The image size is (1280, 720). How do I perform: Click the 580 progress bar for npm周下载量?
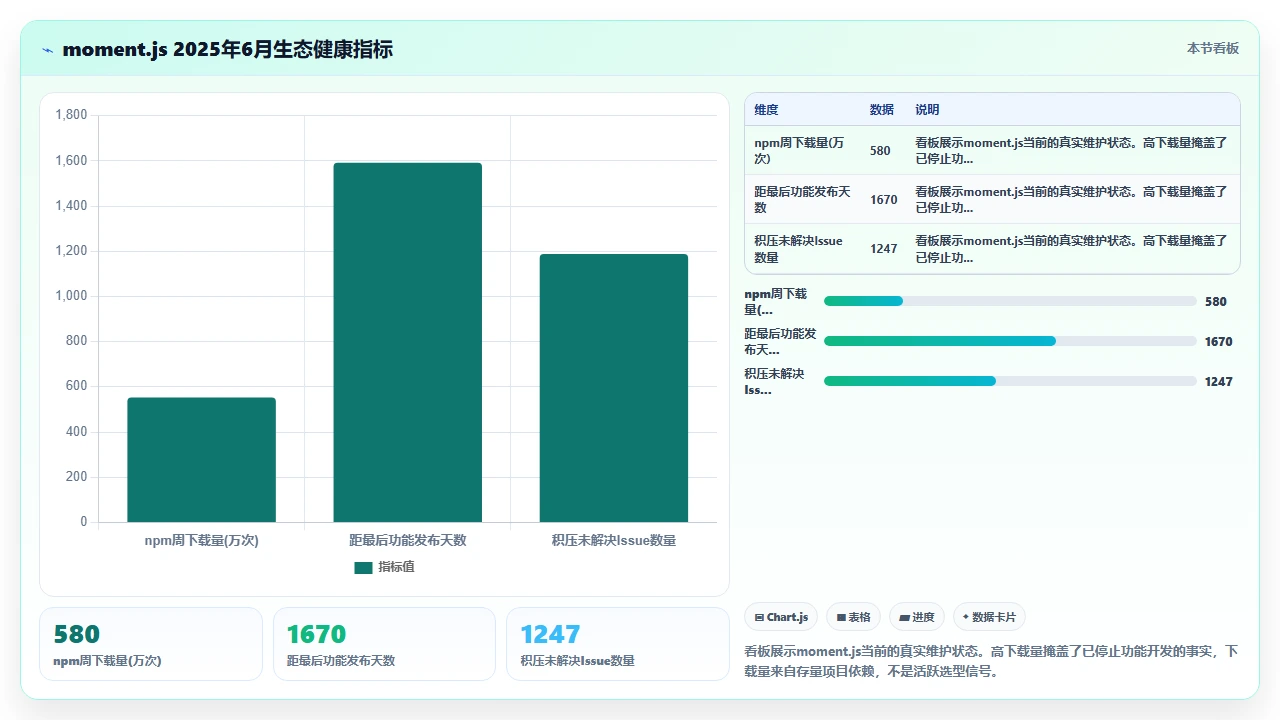(1010, 301)
